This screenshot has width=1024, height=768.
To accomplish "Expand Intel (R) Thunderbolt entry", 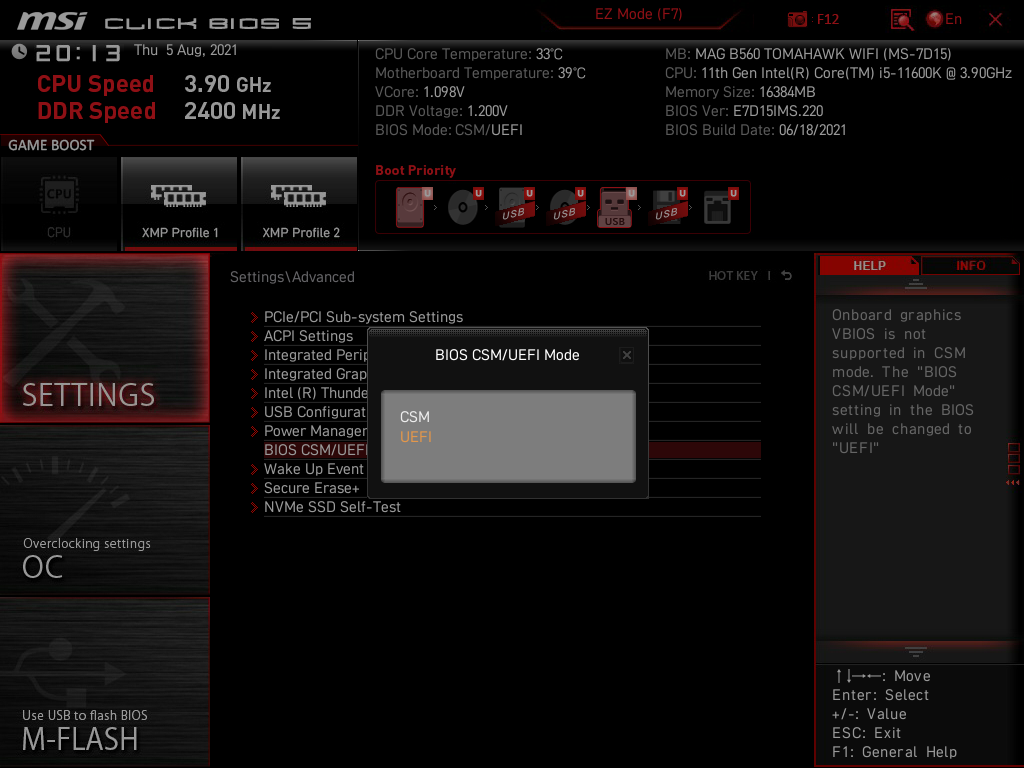I will click(x=308, y=393).
